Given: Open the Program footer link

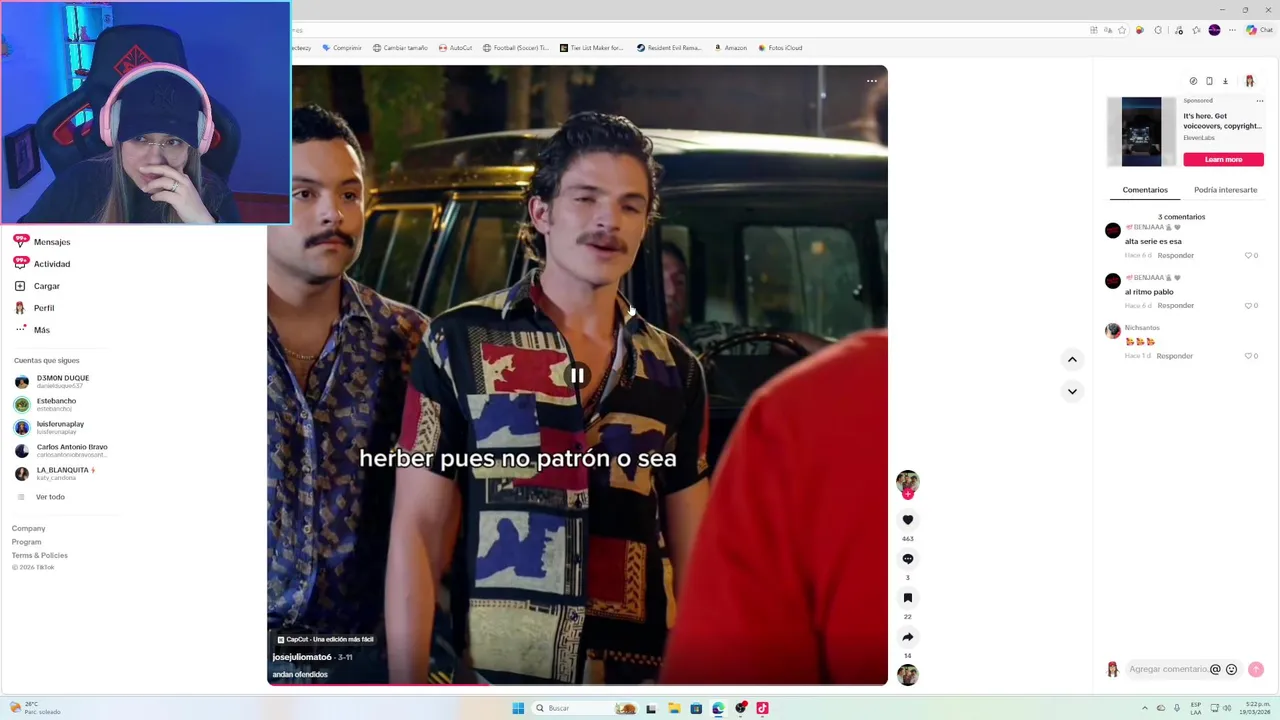Looking at the screenshot, I should click(x=26, y=542).
